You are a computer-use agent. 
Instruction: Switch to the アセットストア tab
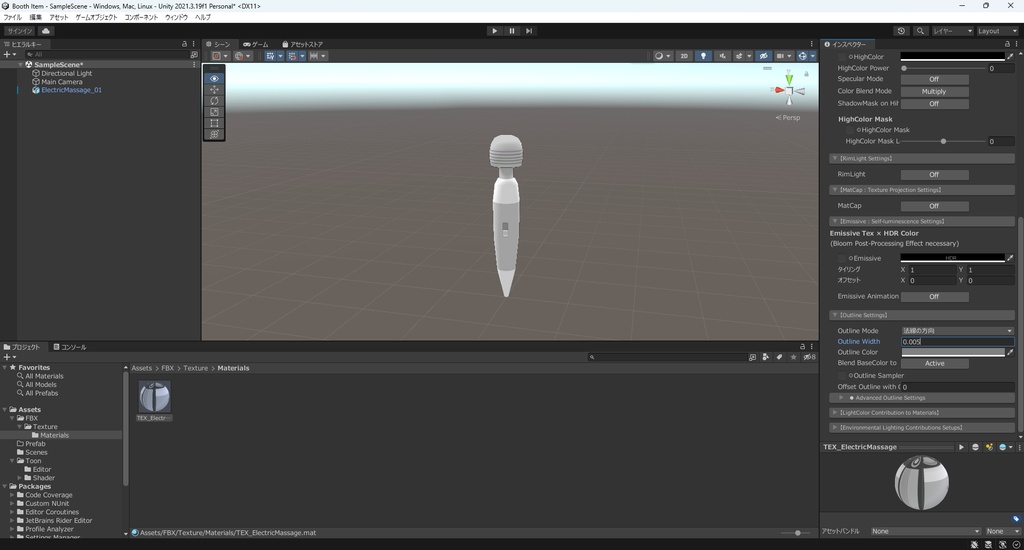[302, 44]
